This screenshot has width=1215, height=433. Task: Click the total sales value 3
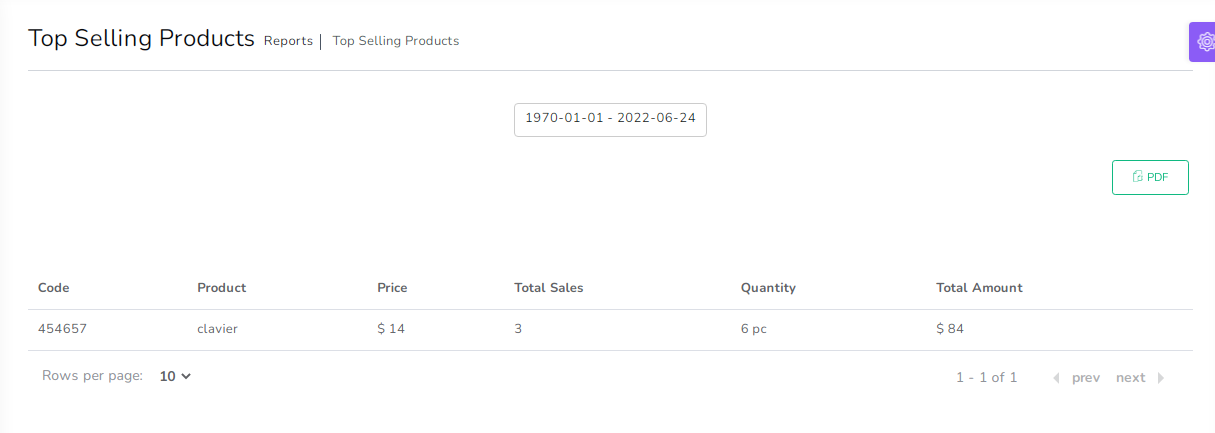tap(518, 329)
